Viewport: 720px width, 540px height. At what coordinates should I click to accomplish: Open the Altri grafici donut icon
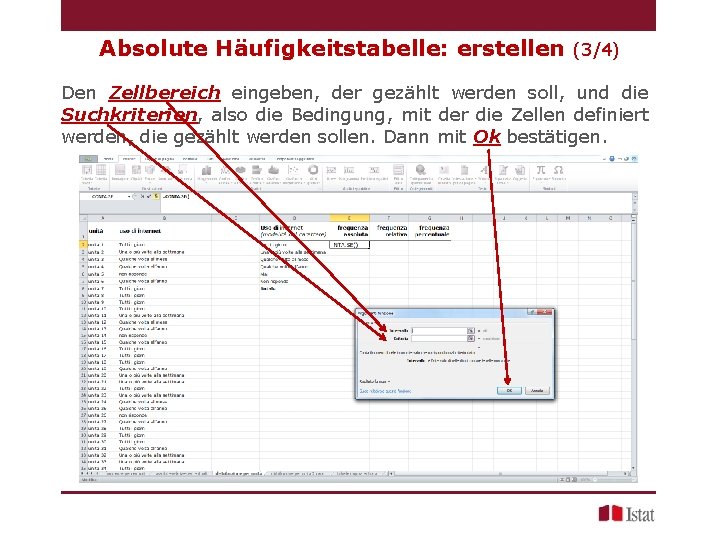click(x=313, y=170)
